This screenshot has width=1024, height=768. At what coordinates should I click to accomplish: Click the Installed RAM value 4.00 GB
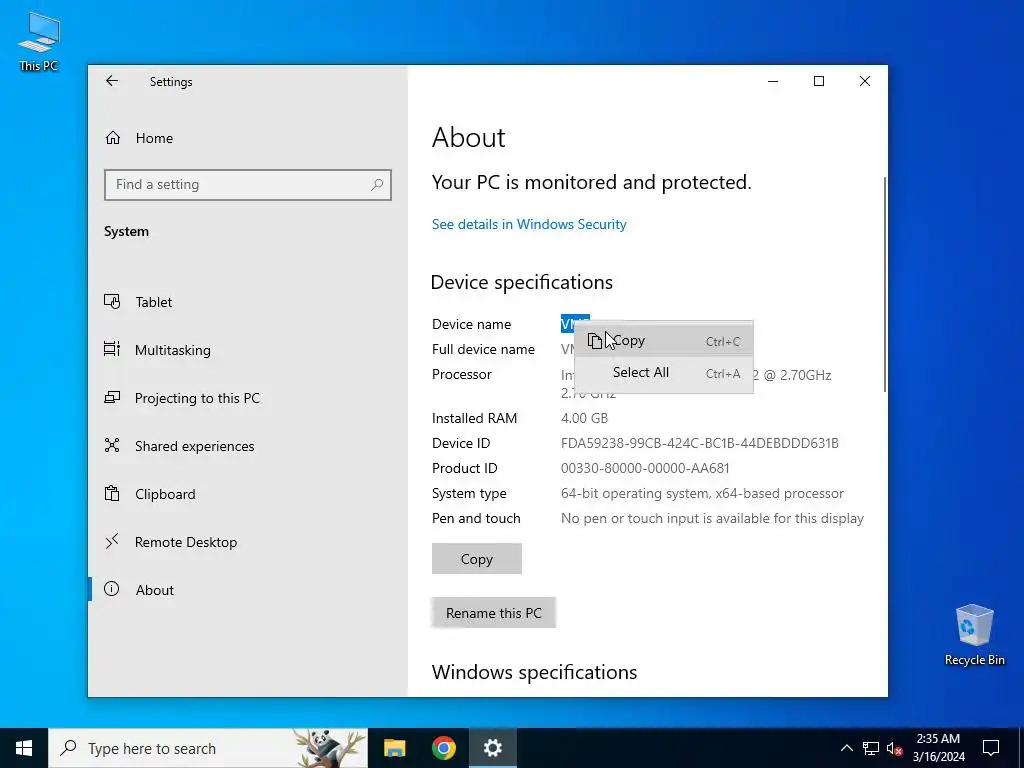[x=584, y=418]
